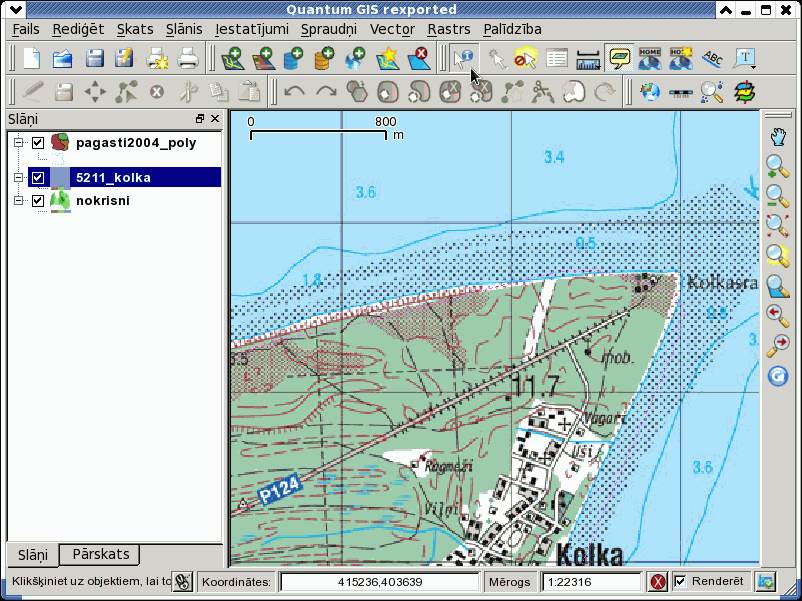Screen dimensions: 802x601
Task: Open the new print composer
Action: (x=157, y=58)
